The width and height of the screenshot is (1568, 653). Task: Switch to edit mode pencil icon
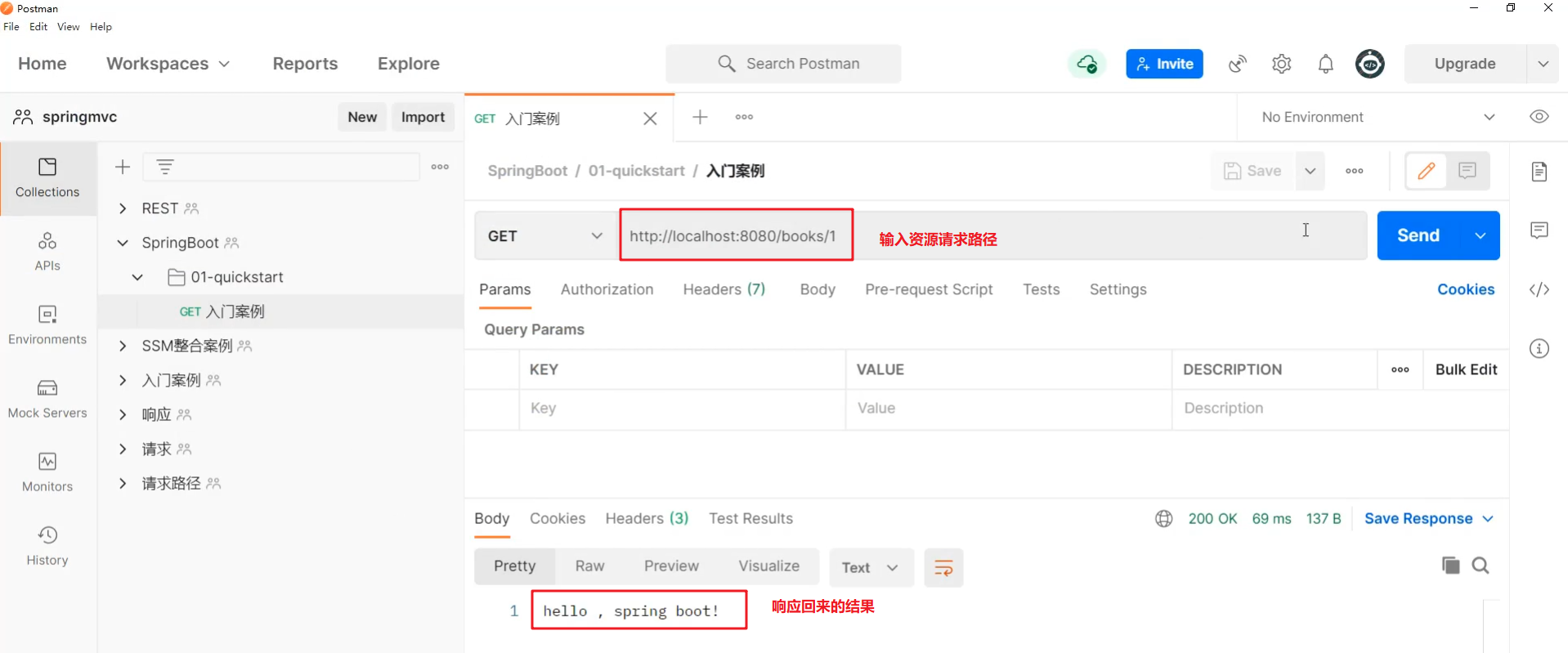click(1426, 171)
